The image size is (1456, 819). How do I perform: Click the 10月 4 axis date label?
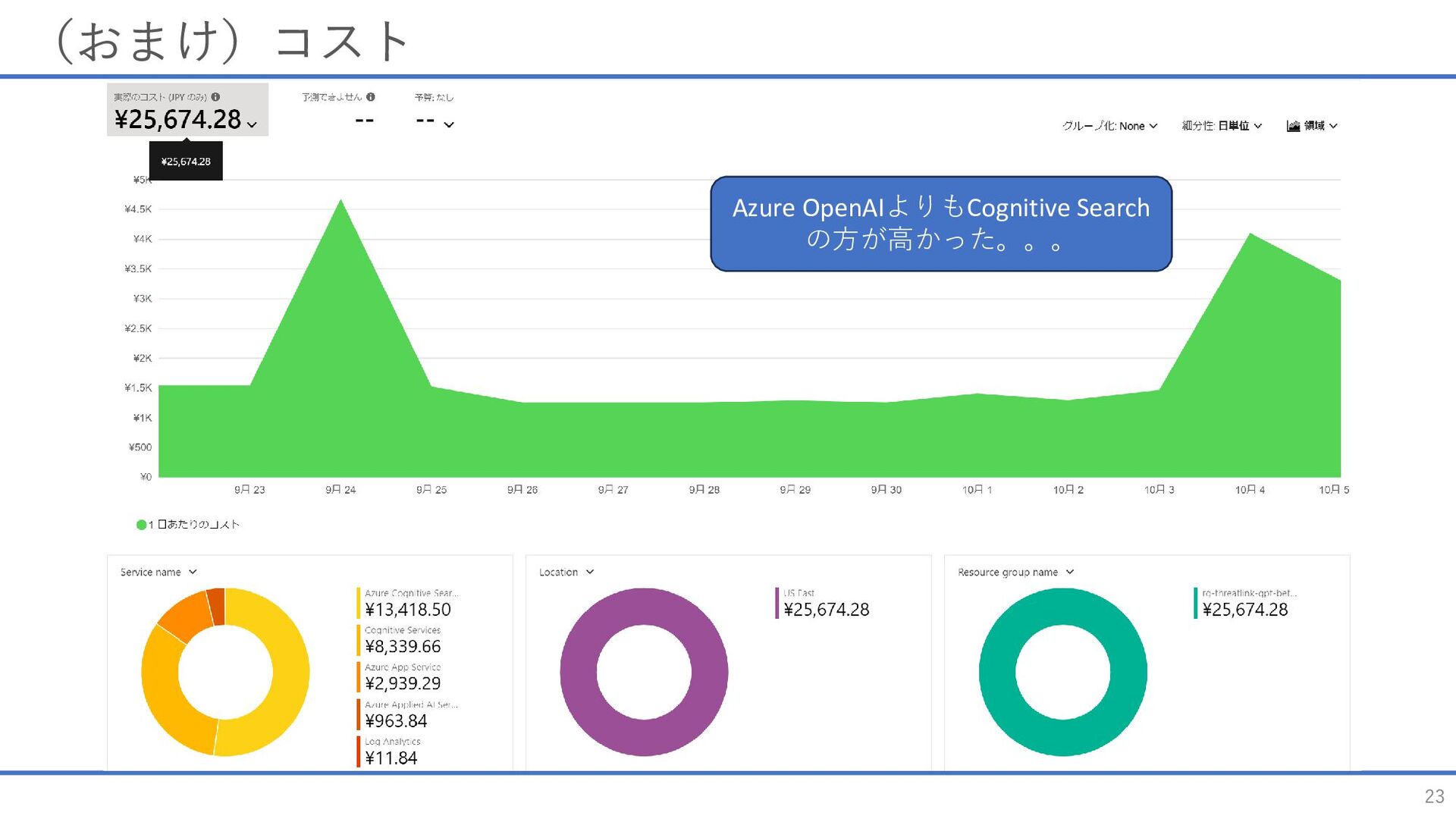pyautogui.click(x=1250, y=490)
